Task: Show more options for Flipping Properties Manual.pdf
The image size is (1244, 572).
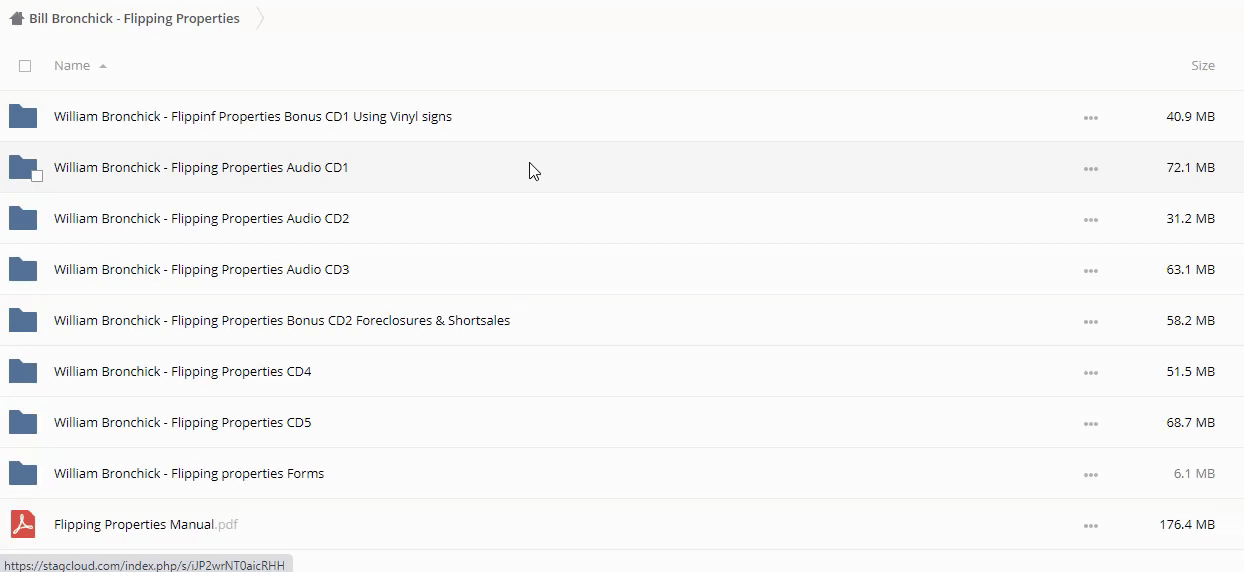Action: click(x=1090, y=526)
